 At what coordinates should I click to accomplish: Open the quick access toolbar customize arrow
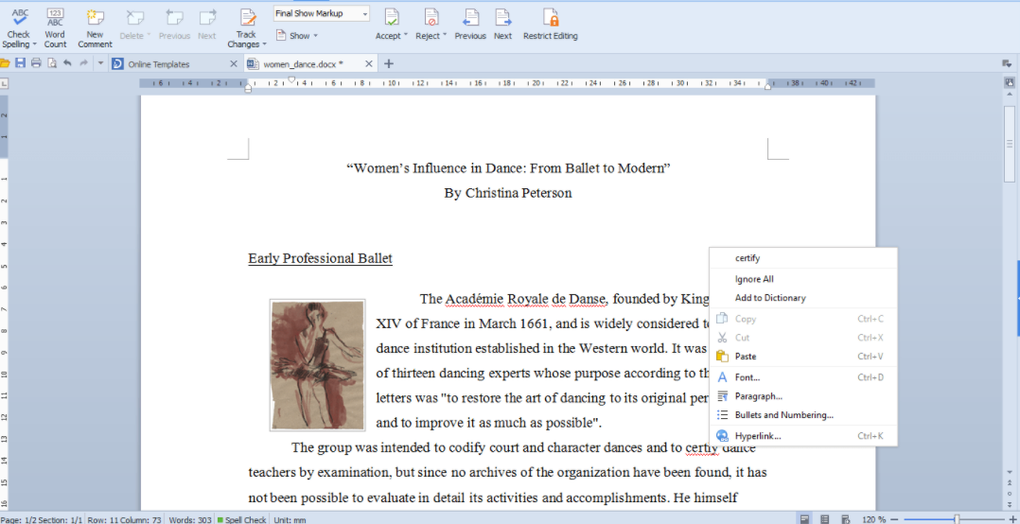pos(100,64)
